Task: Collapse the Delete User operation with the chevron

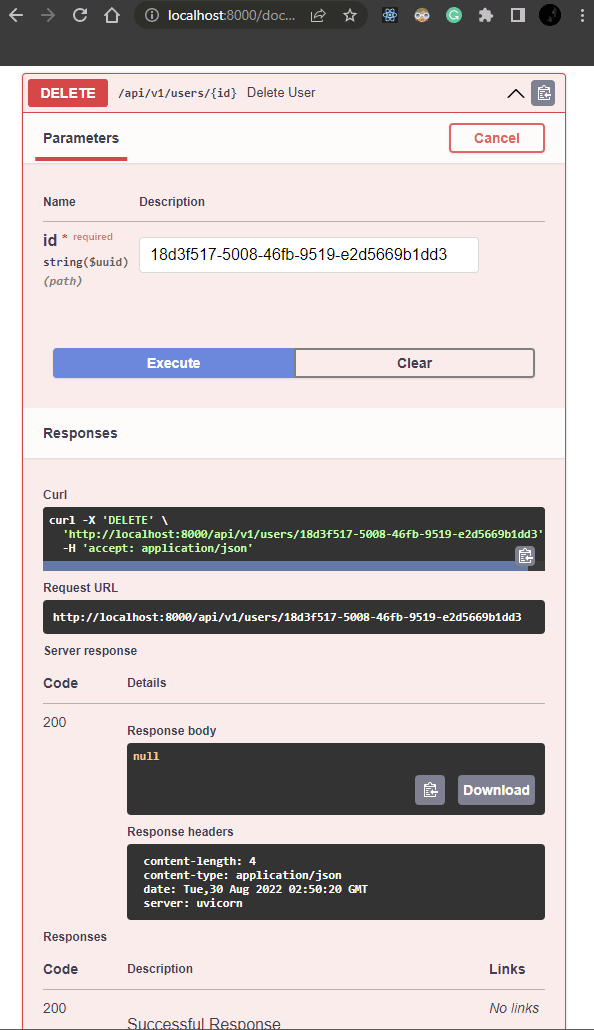Action: pos(515,92)
